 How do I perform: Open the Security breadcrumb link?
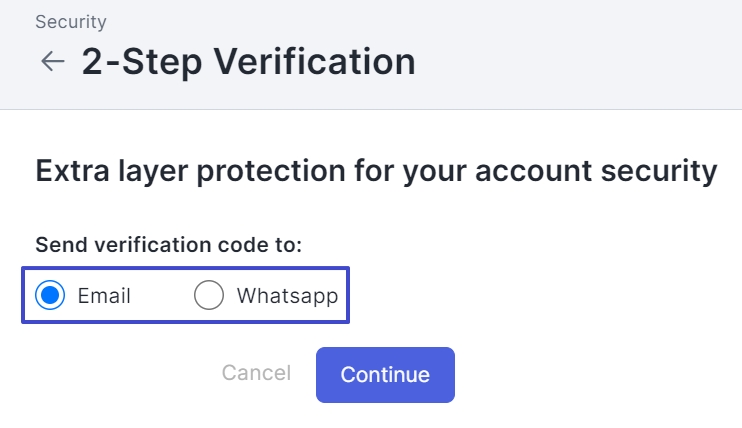click(71, 22)
